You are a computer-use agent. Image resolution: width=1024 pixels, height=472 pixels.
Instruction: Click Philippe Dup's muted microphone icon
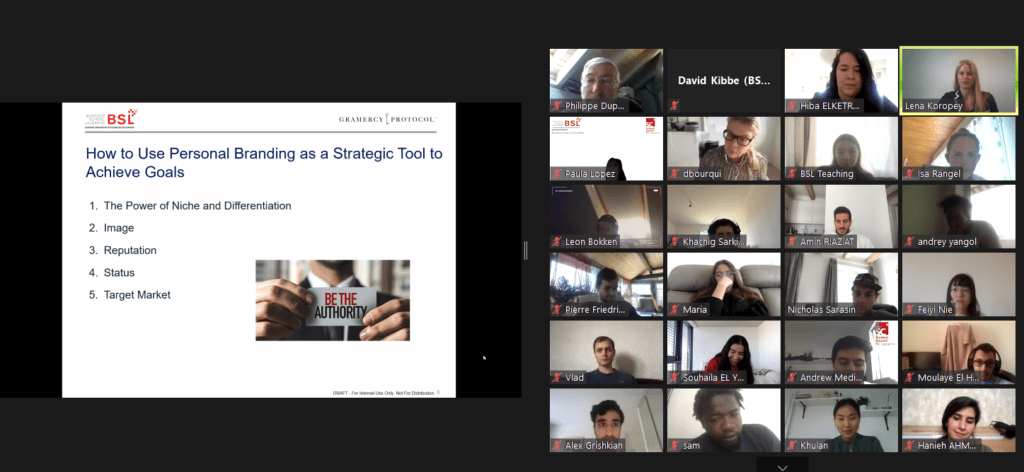pos(557,105)
